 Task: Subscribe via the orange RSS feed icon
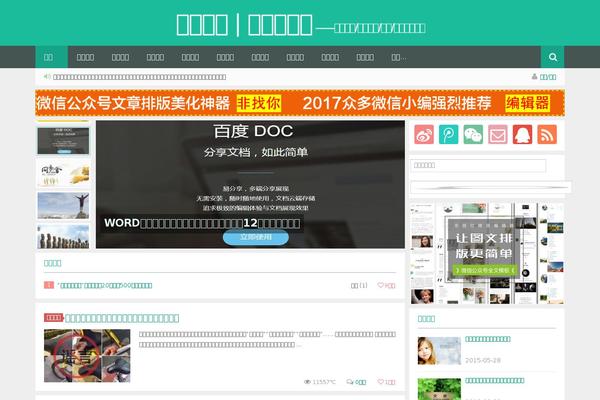[x=547, y=134]
